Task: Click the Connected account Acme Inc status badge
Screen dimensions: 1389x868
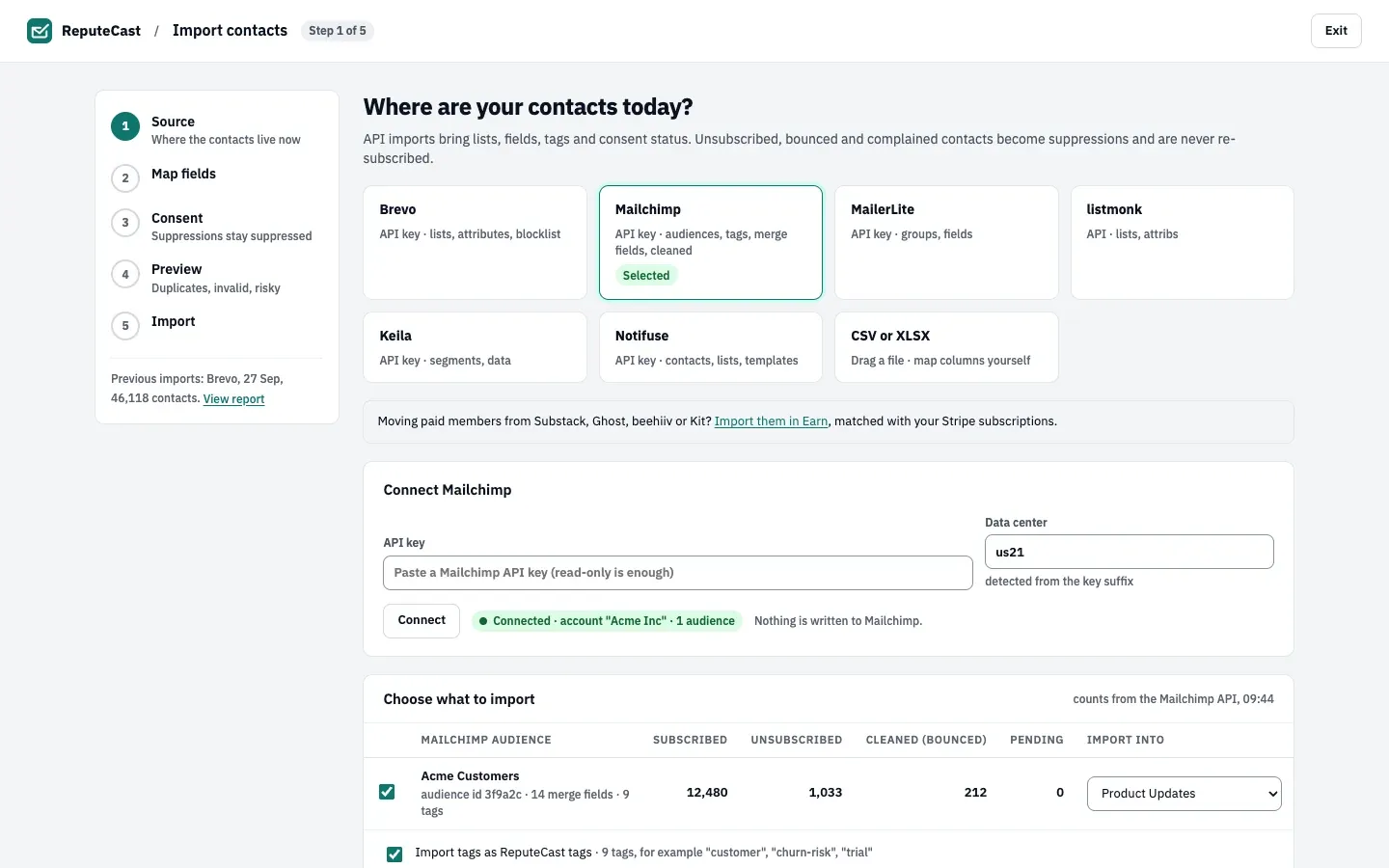Action: 607,621
